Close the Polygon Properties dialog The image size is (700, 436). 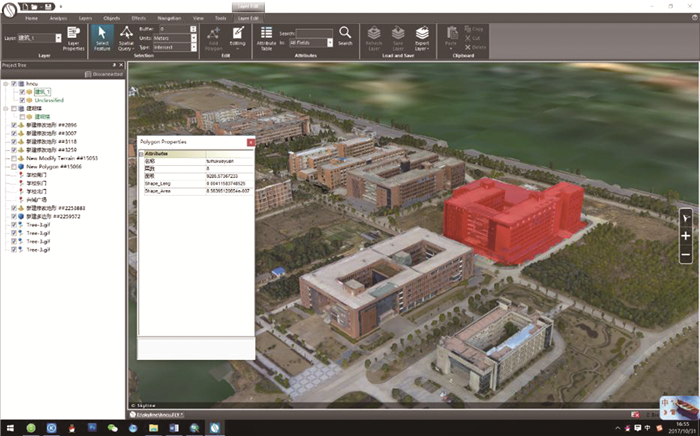click(x=249, y=143)
